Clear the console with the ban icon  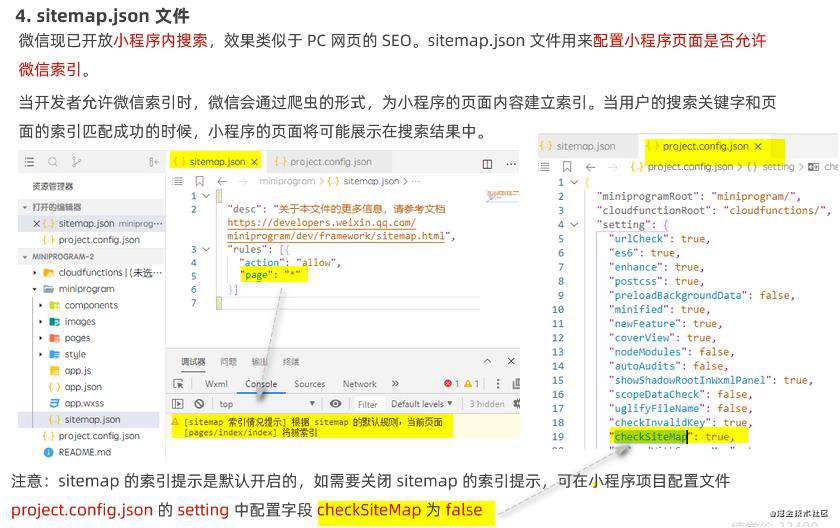point(199,404)
